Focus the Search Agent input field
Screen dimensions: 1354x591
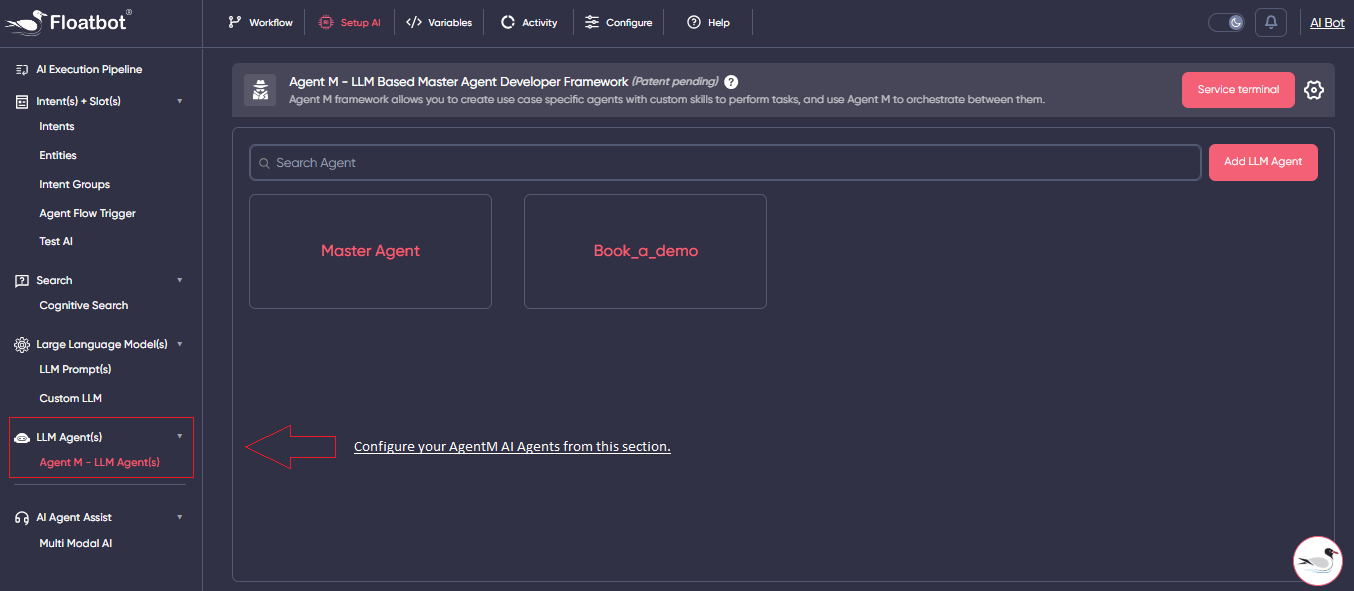pos(730,163)
